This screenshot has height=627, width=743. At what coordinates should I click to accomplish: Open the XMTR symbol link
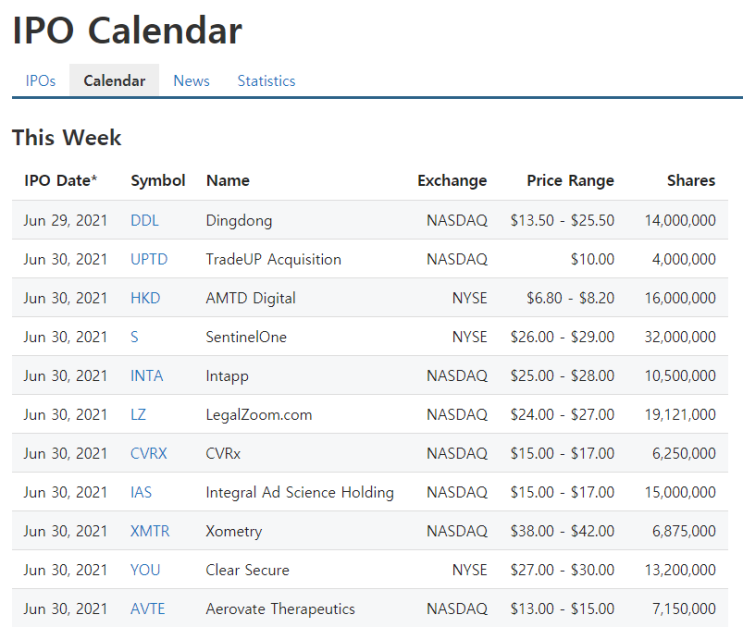point(150,531)
